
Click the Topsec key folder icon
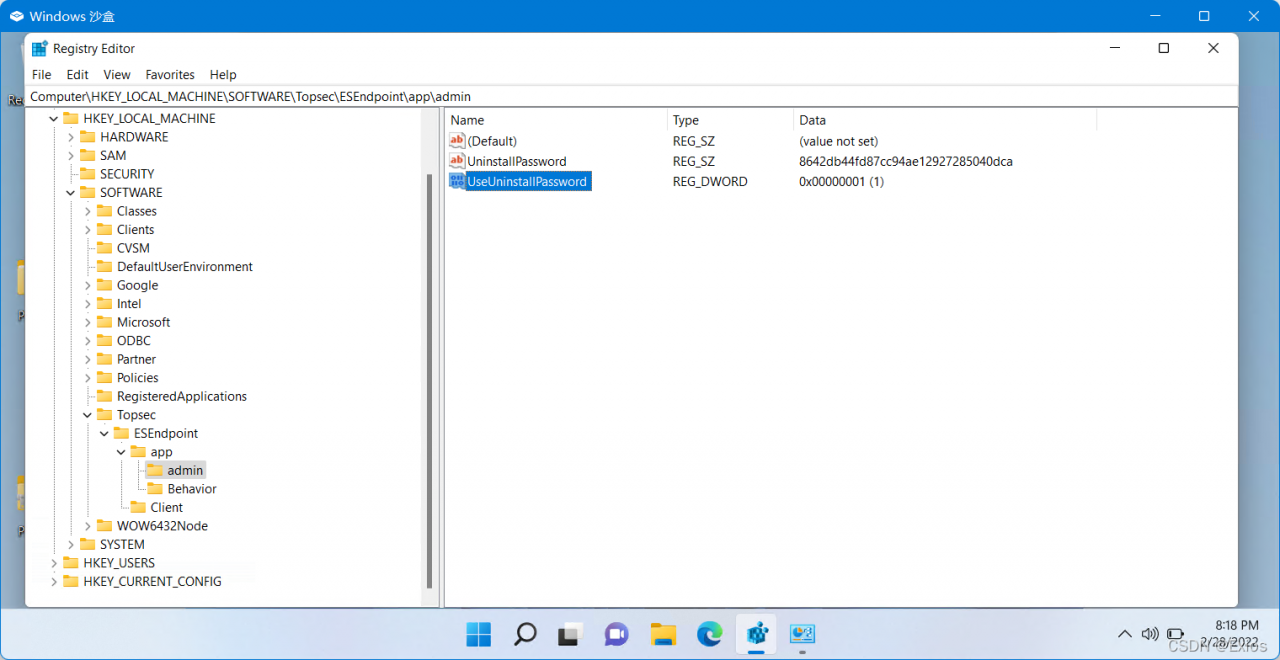105,415
